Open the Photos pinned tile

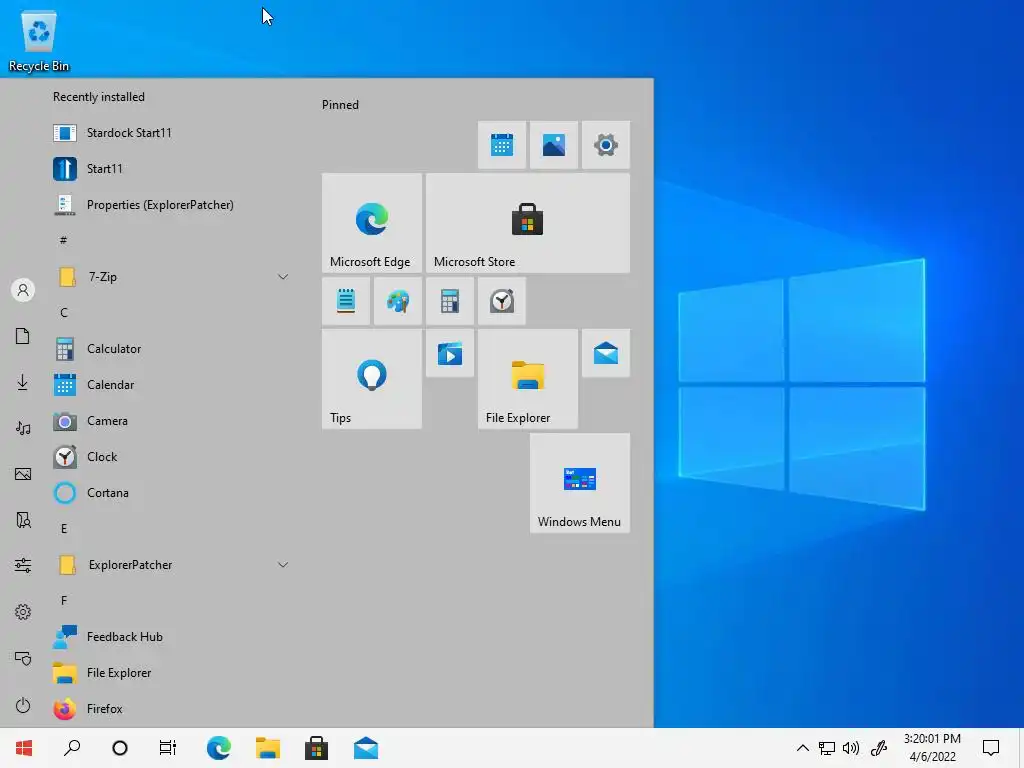(554, 145)
